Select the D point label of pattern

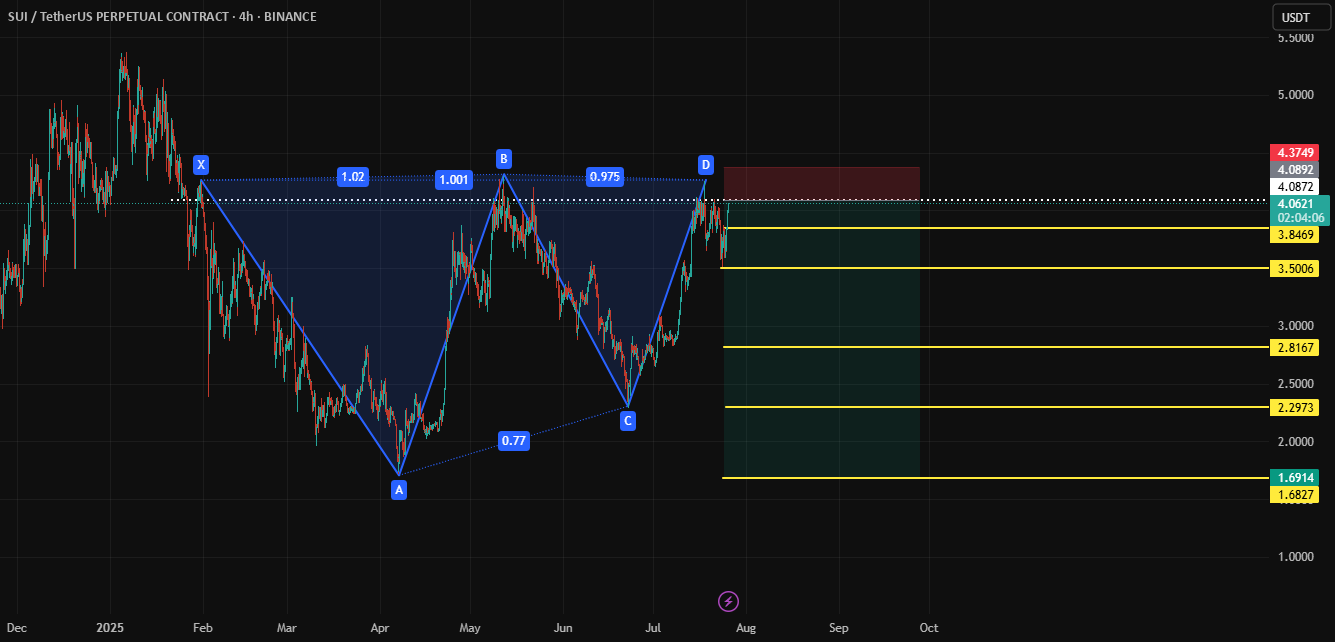click(x=706, y=164)
